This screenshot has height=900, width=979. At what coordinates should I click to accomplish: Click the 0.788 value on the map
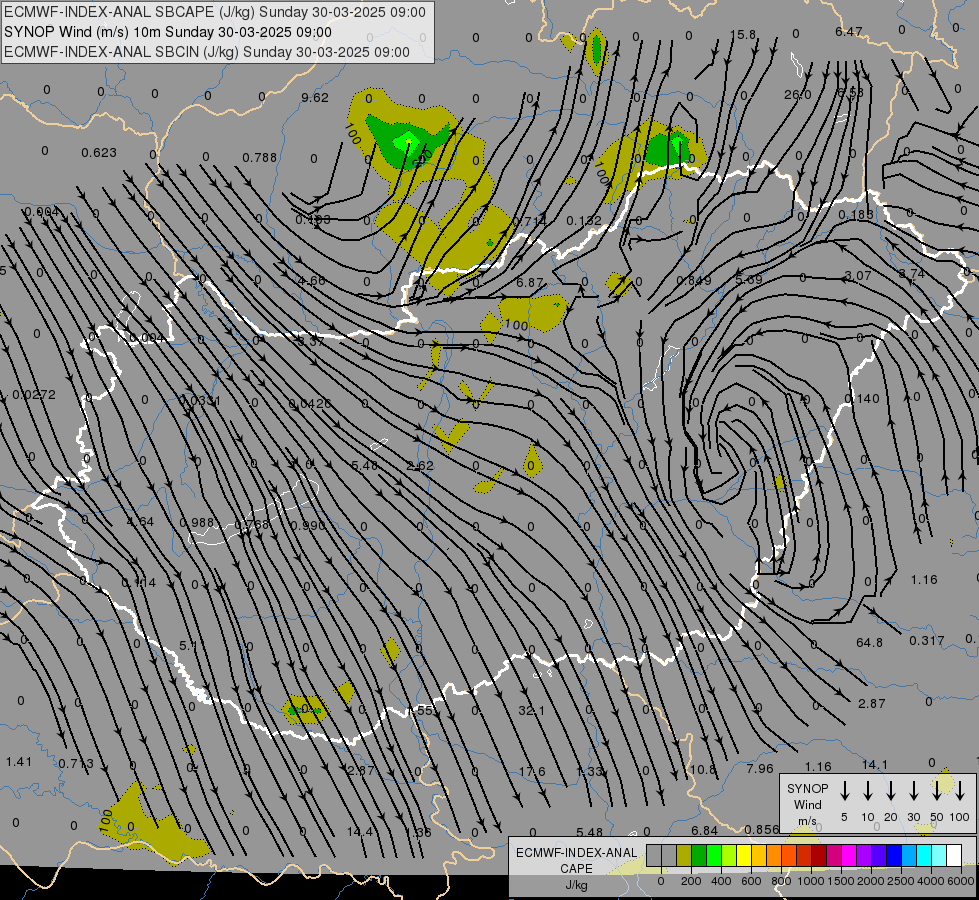pos(260,157)
